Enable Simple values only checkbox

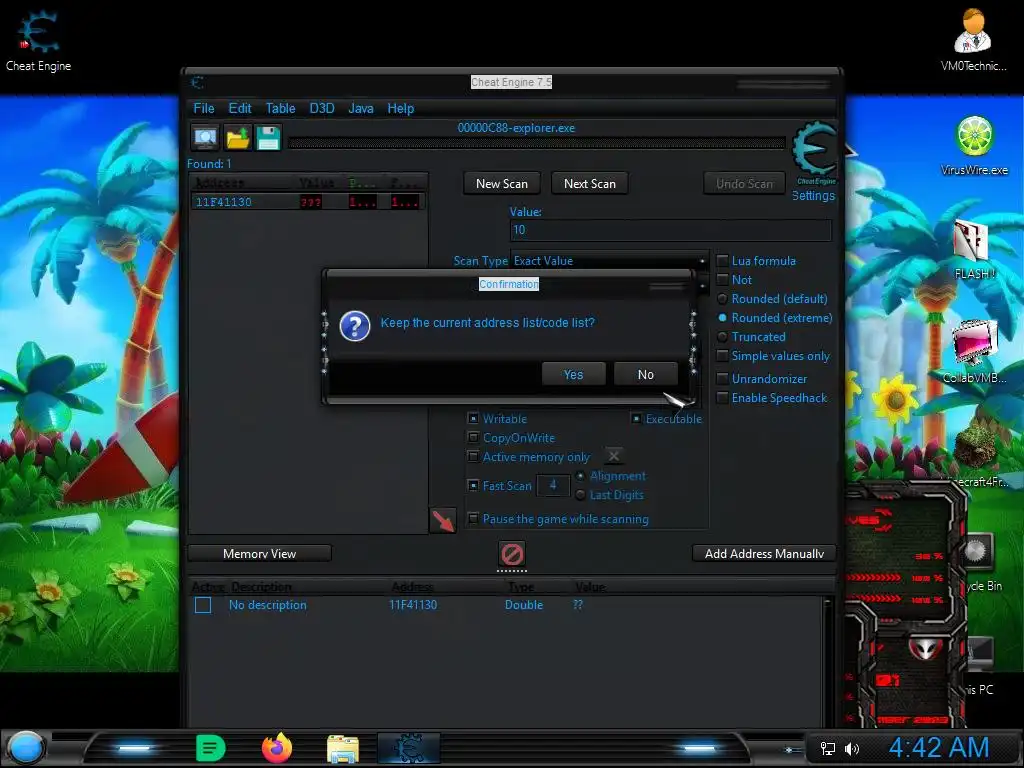[x=722, y=356]
